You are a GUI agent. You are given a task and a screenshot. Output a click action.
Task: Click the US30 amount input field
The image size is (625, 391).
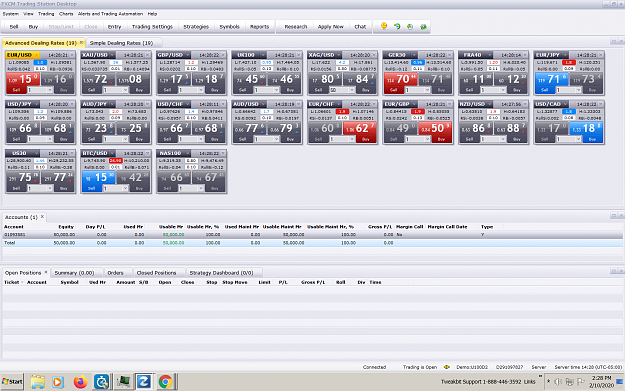pos(37,188)
